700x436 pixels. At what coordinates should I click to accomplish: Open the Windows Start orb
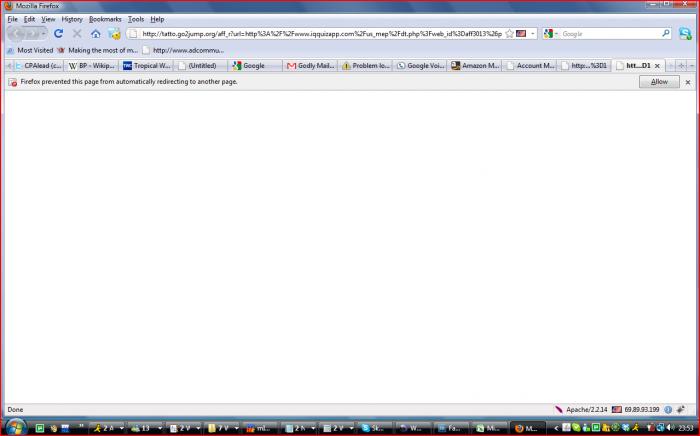[x=16, y=427]
